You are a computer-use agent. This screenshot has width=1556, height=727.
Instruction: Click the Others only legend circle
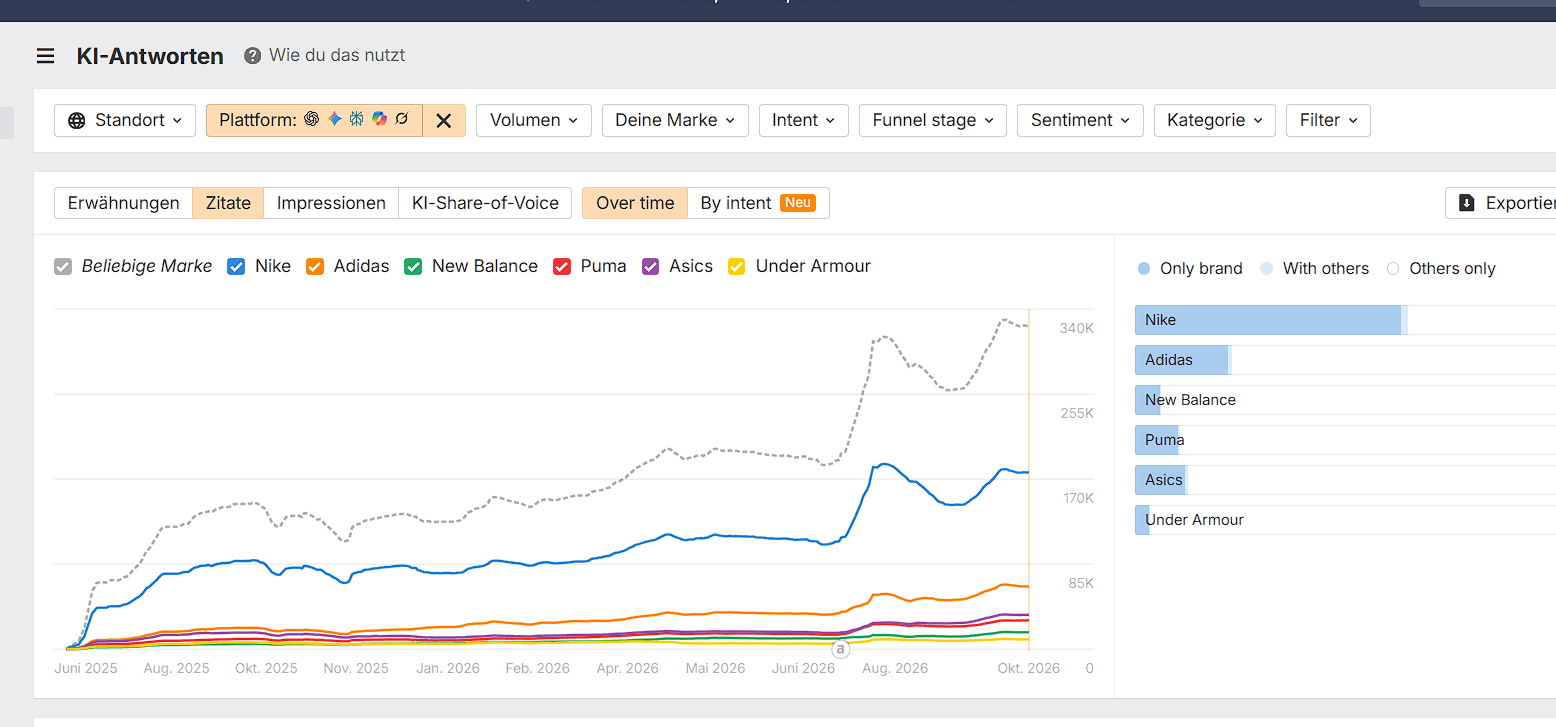point(1393,268)
